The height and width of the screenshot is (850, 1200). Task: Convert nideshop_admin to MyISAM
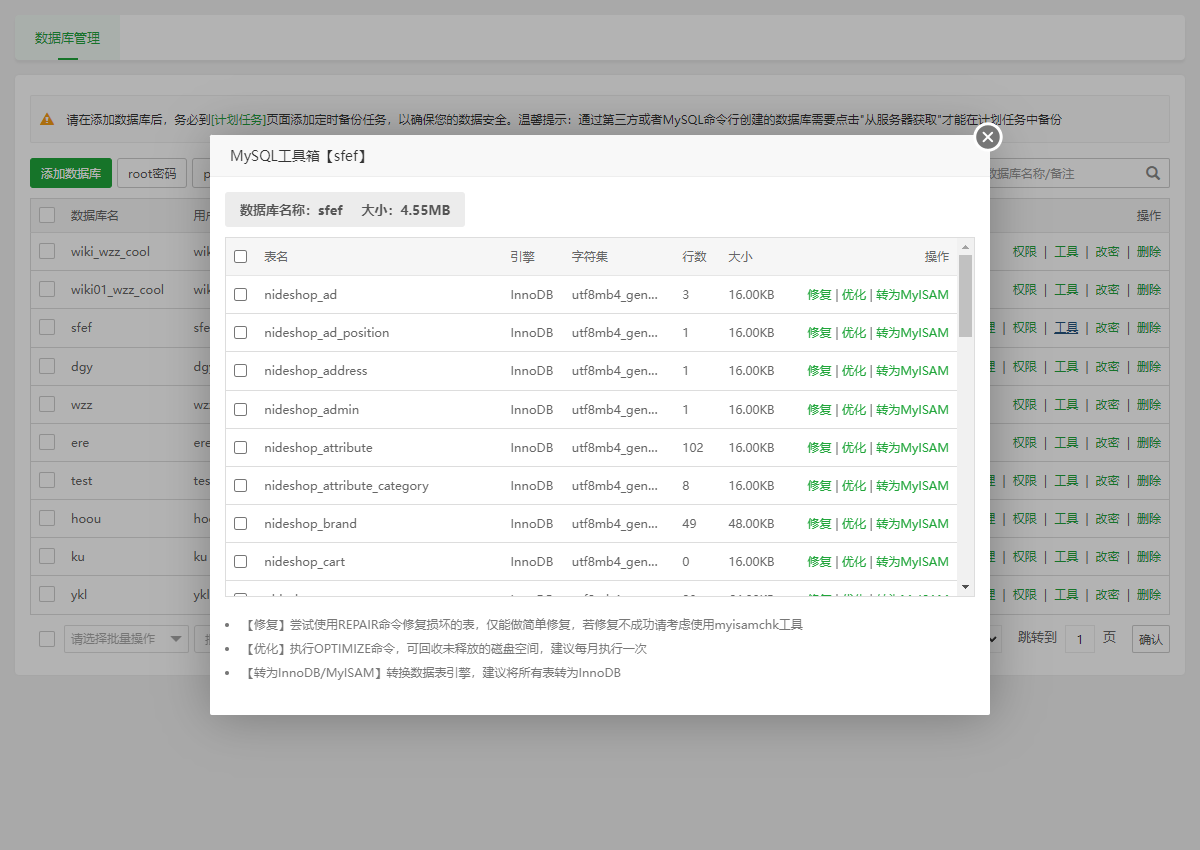(912, 409)
